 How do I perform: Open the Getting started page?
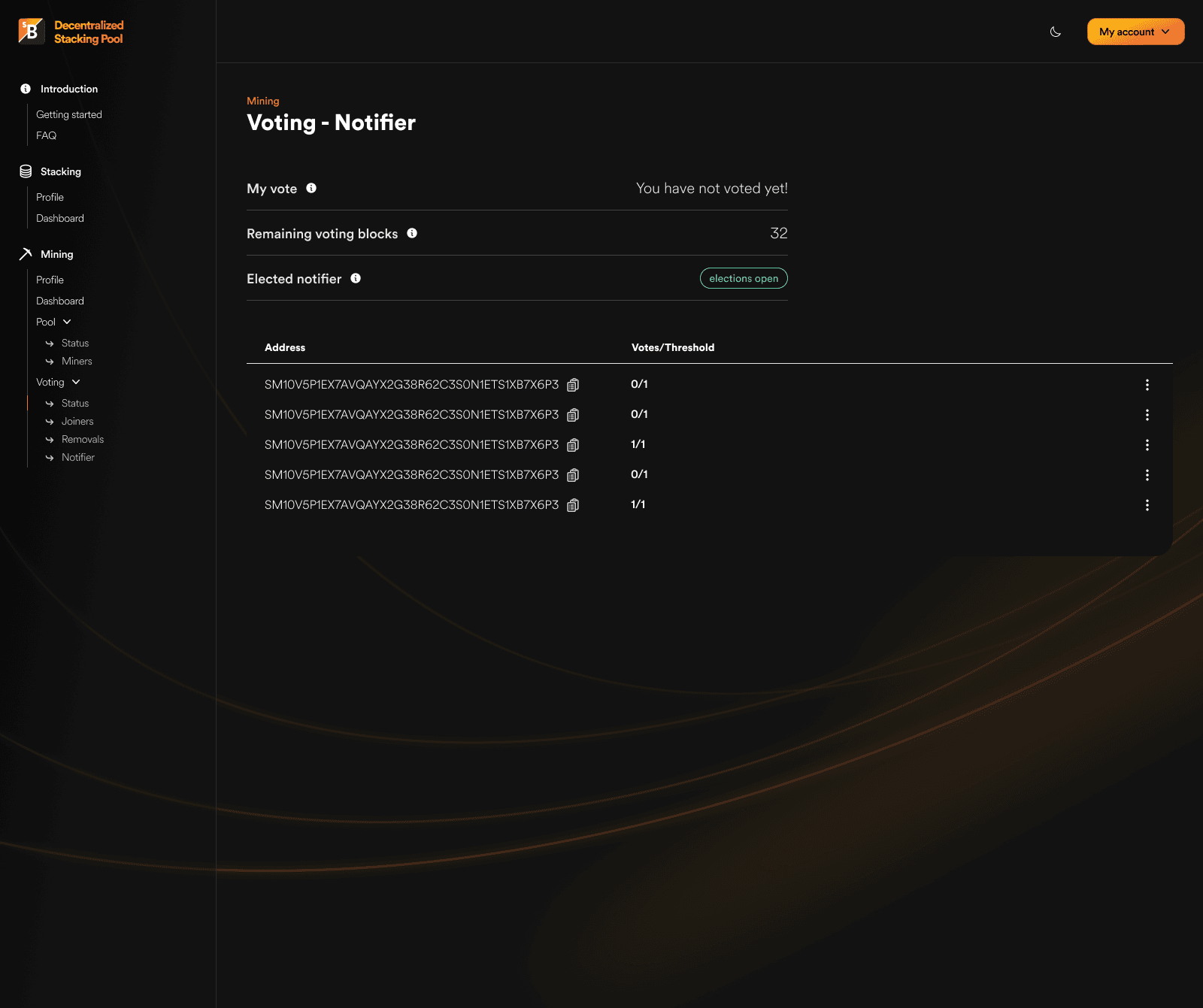[68, 114]
